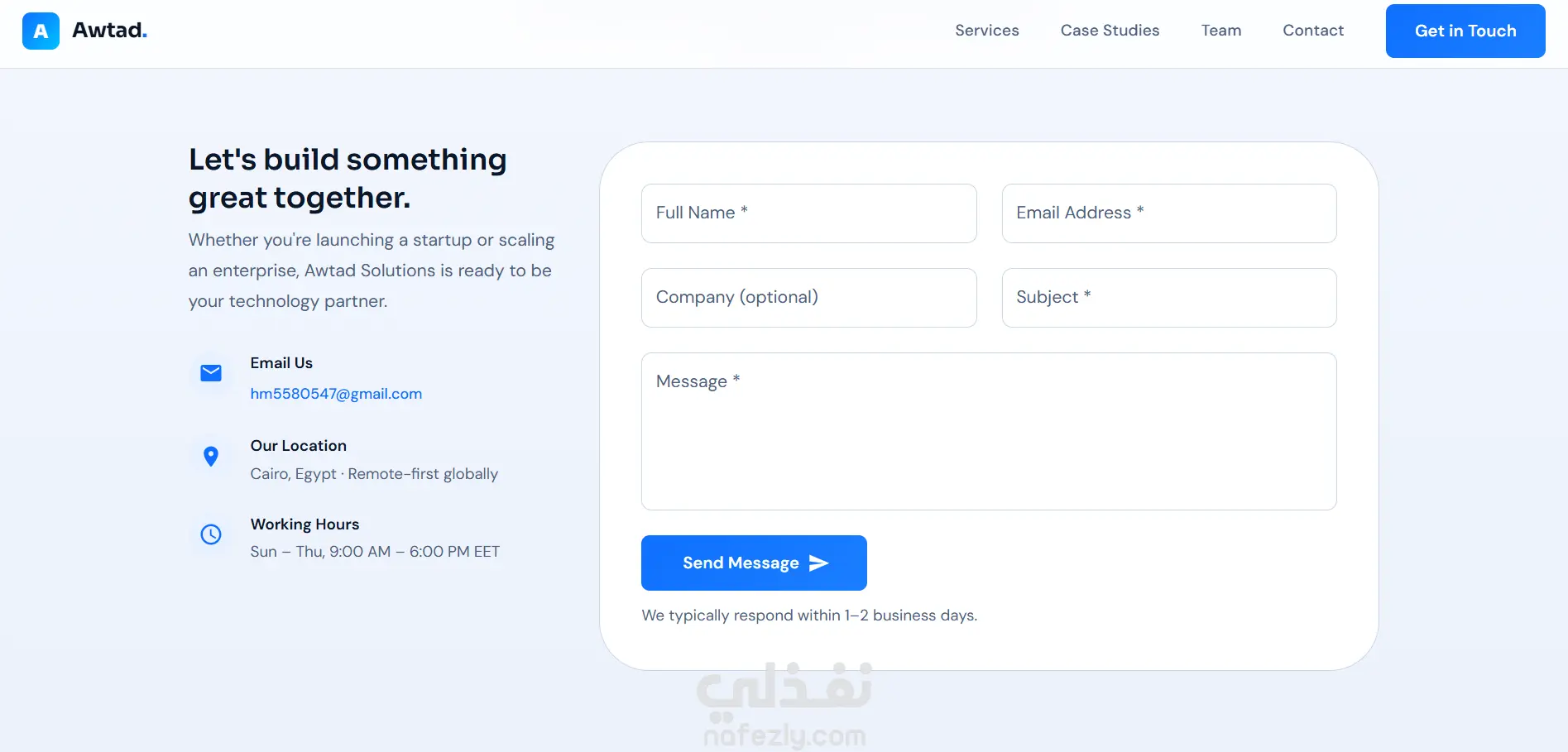
Task: Open the hm5580547@gmail.com email link
Action: [x=336, y=394]
